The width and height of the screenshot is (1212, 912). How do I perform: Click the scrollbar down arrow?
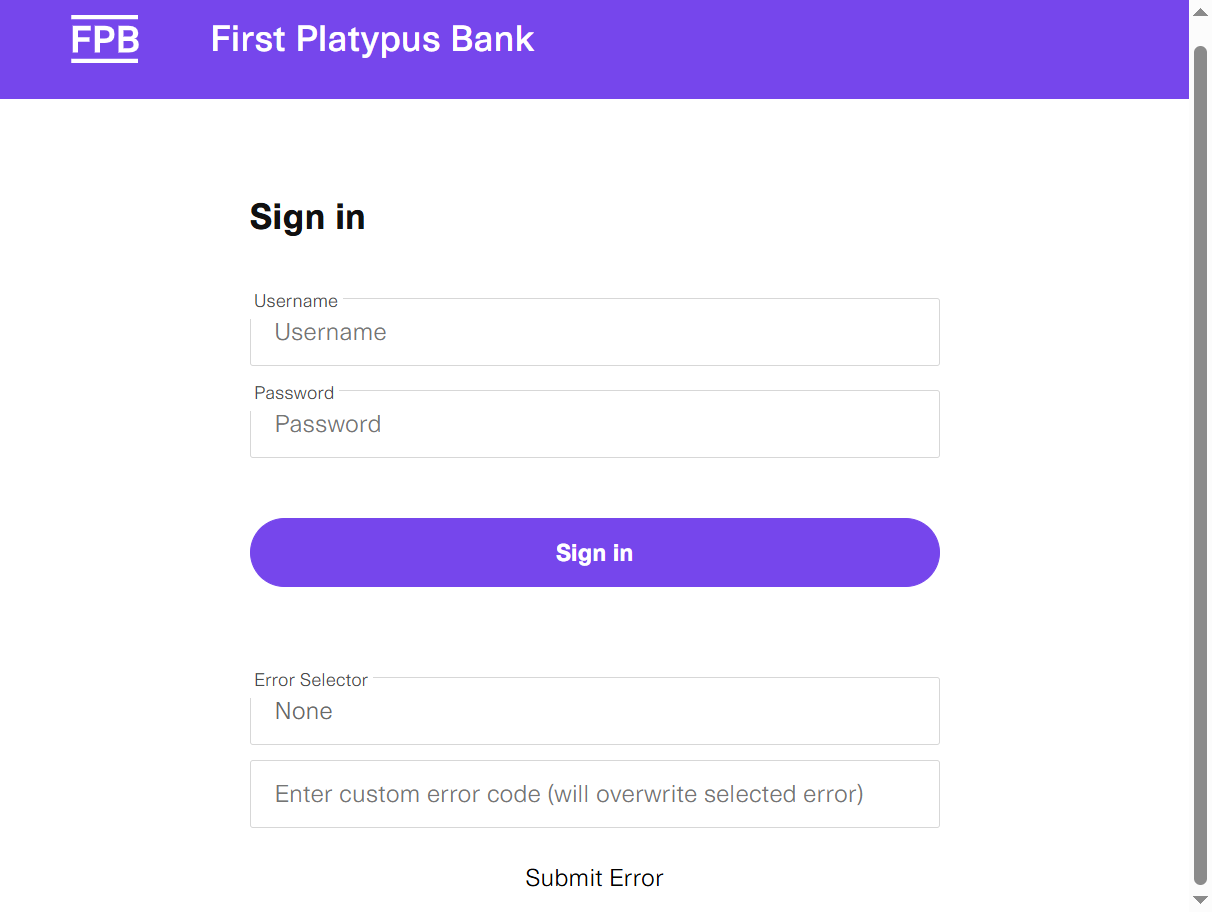point(1200,901)
